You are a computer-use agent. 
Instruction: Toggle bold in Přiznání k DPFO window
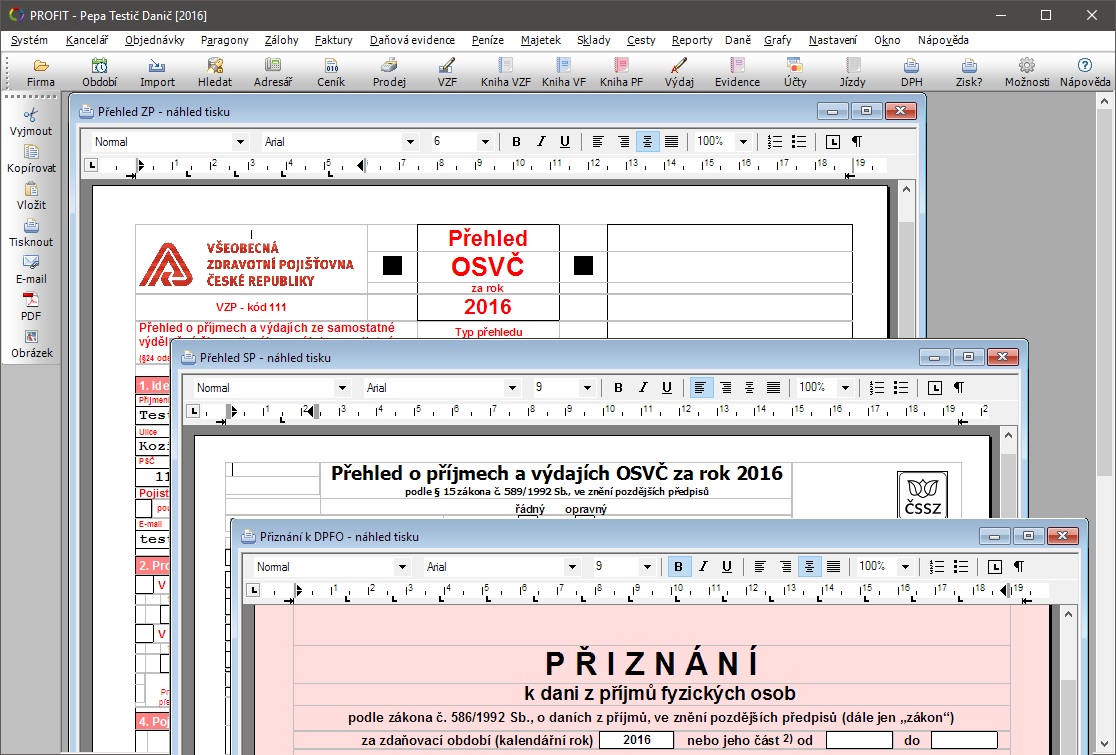coord(678,567)
